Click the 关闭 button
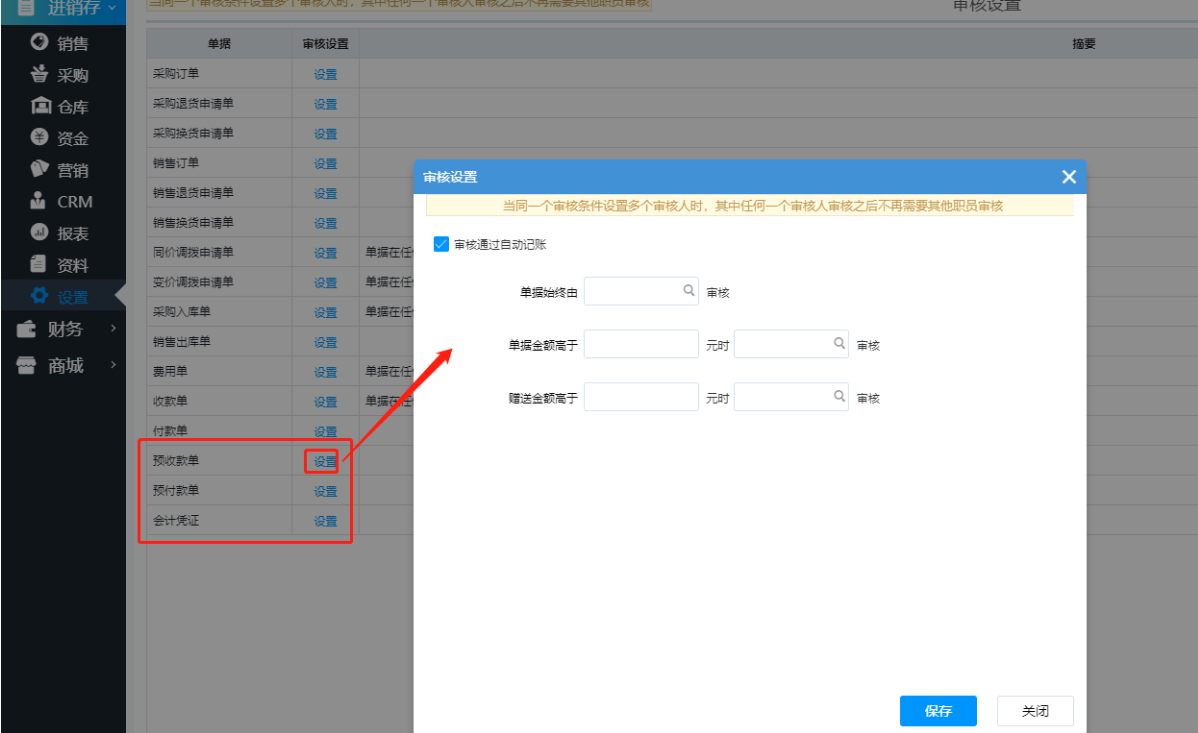Screen dimensions: 1198x733 click(x=1035, y=711)
